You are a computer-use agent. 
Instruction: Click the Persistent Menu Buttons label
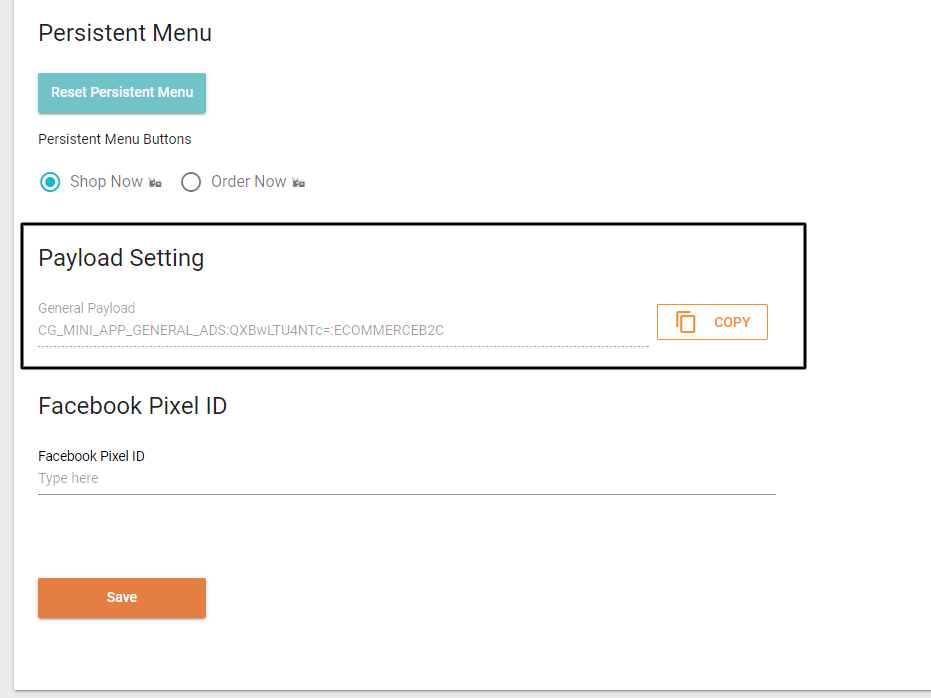pos(115,139)
